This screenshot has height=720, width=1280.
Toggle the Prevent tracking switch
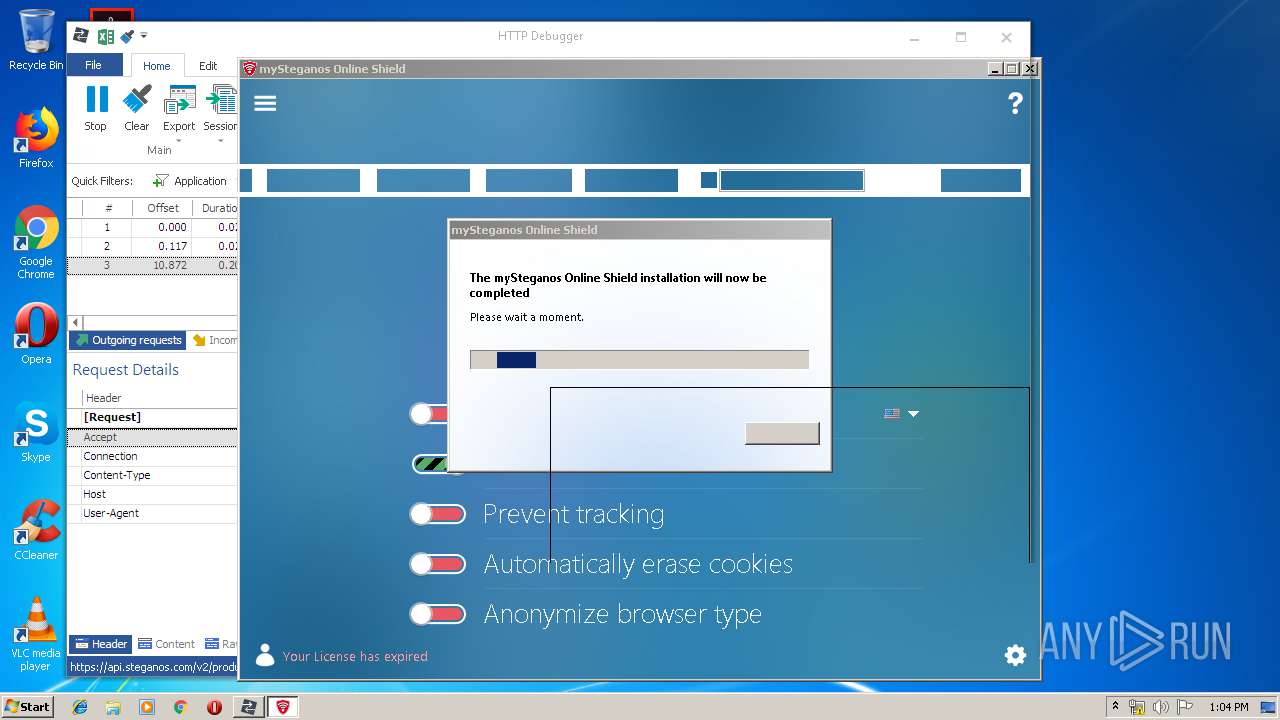[x=438, y=514]
